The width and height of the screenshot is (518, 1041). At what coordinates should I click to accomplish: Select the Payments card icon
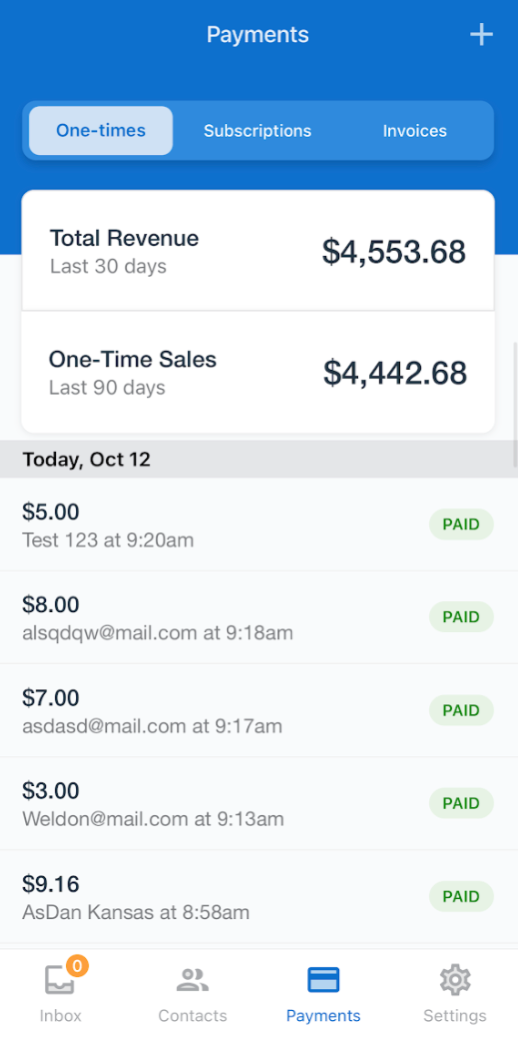(323, 980)
